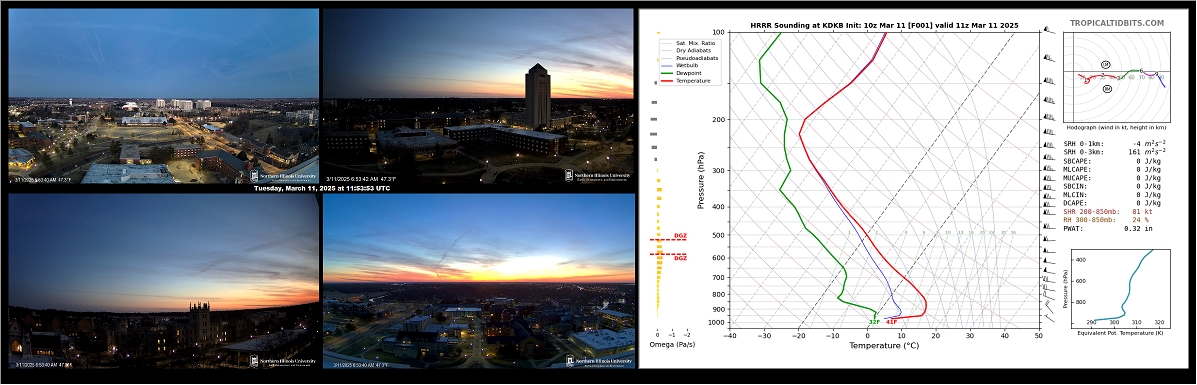Viewport: 1197px width, 385px height.
Task: Click the 41F surface temperature label
Action: coord(891,322)
